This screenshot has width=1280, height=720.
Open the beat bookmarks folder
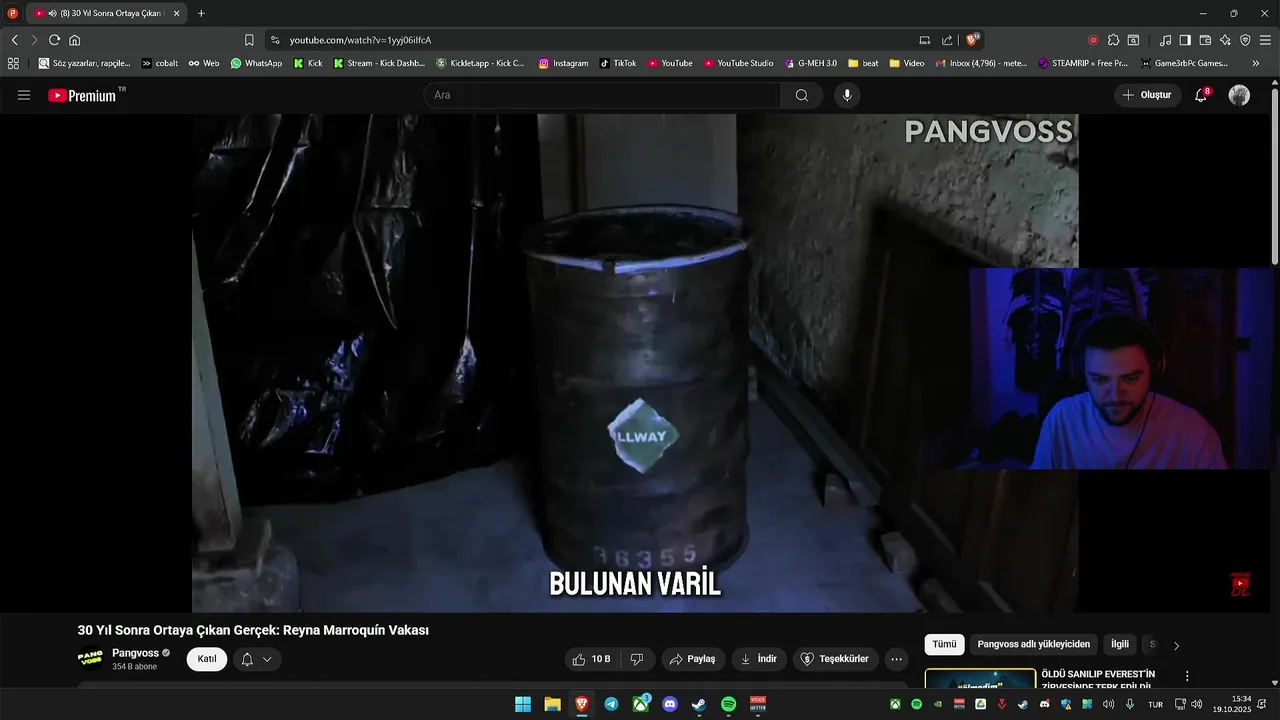tap(863, 63)
